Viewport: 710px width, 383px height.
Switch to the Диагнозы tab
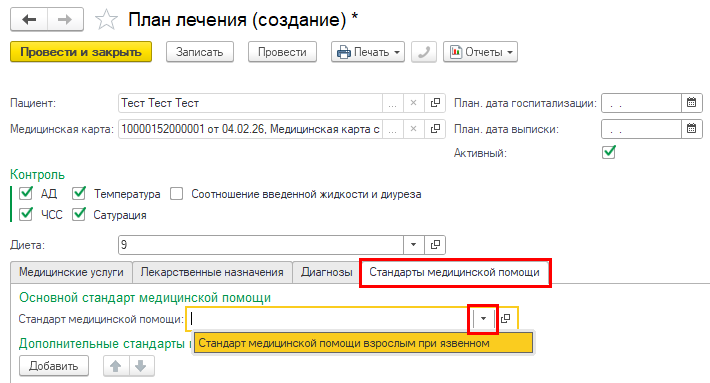[326, 272]
